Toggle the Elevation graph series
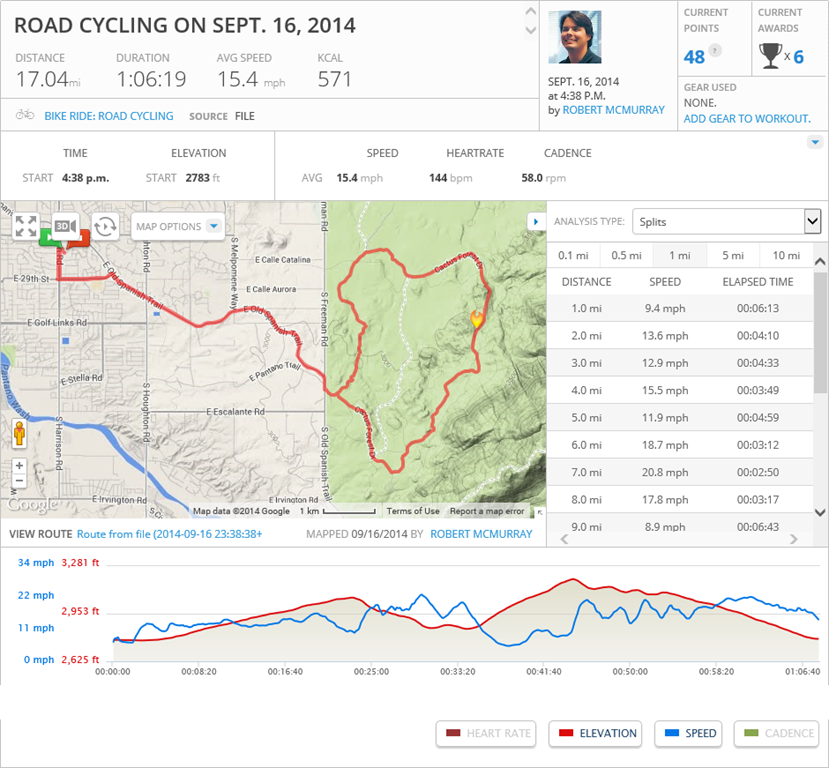 [597, 733]
